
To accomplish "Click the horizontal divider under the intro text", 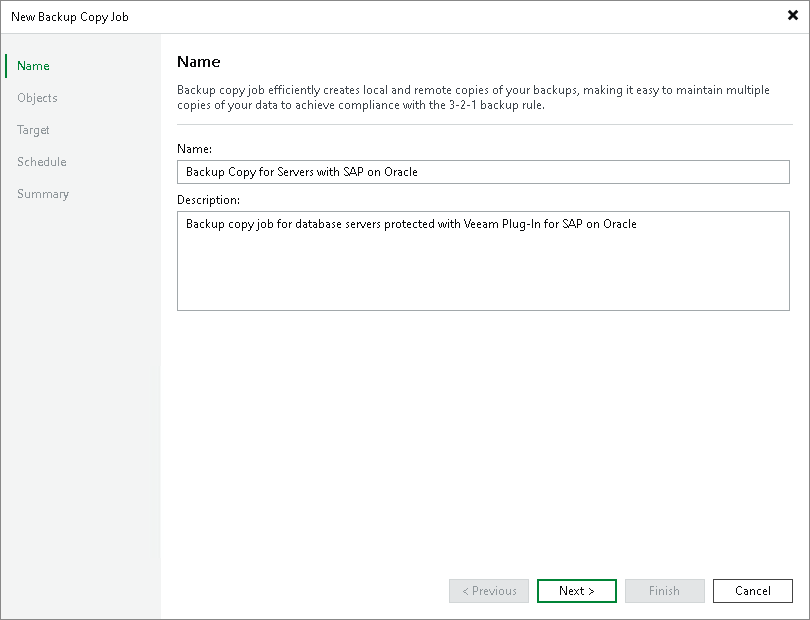I will [483, 125].
